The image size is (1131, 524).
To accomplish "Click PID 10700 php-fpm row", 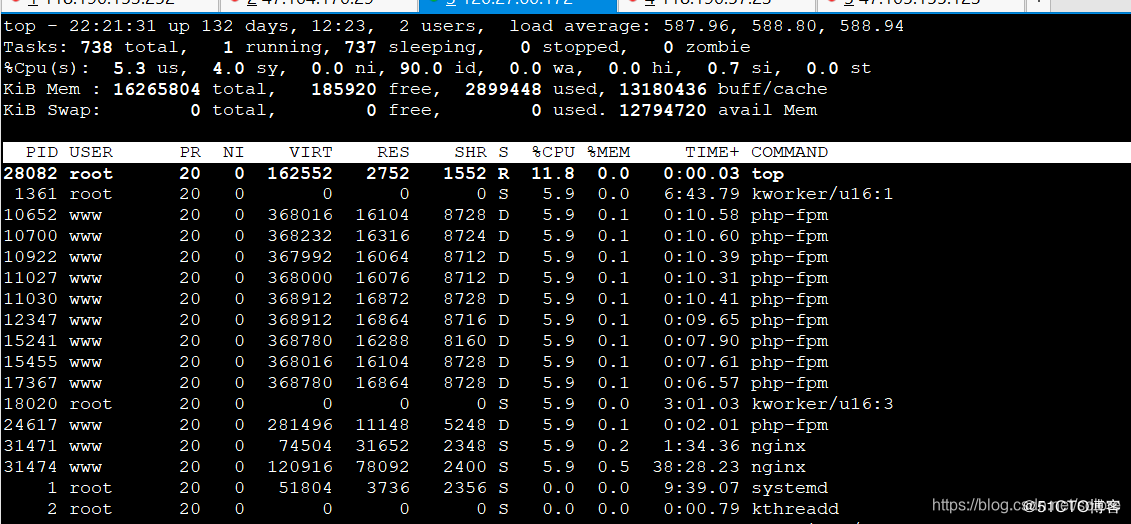I will pyautogui.click(x=30, y=236).
